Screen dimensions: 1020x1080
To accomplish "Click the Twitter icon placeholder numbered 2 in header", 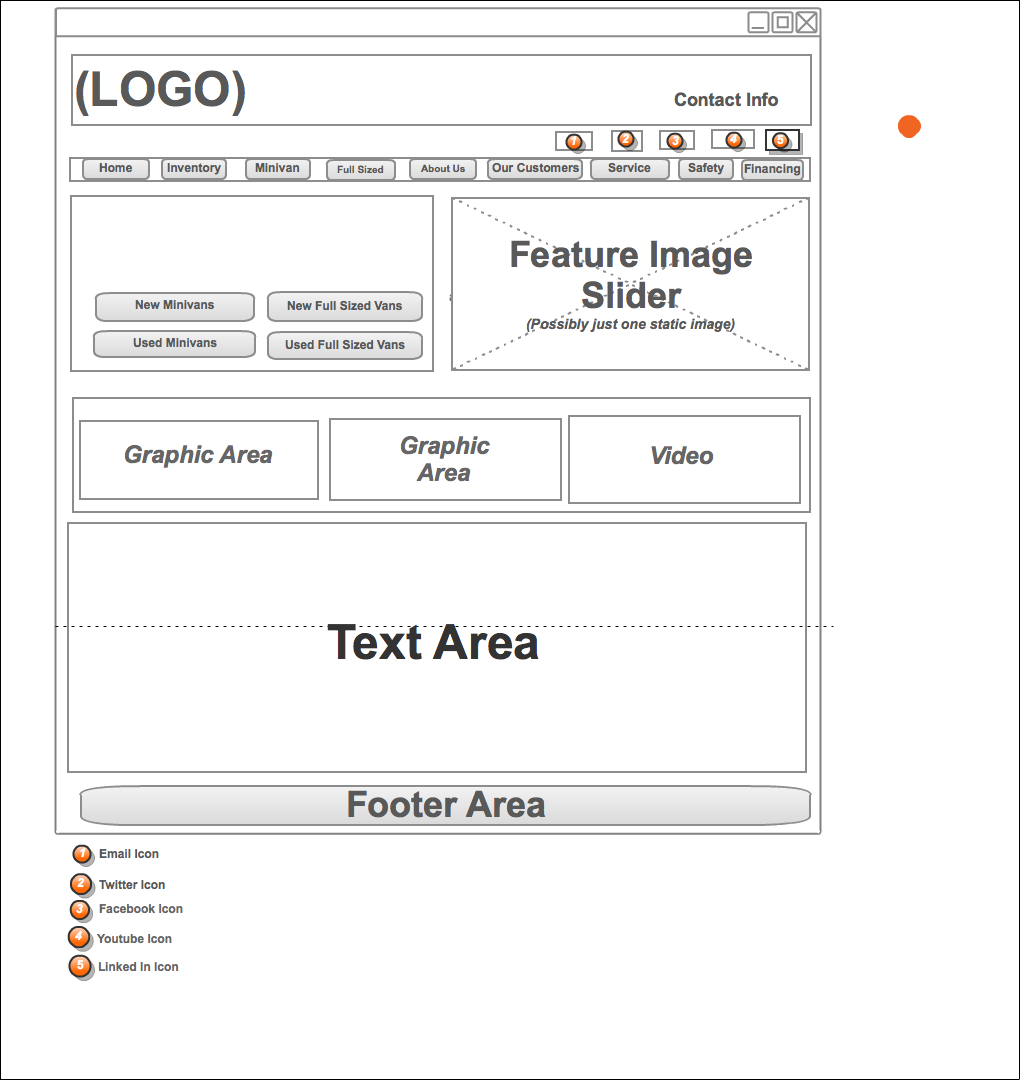I will (626, 140).
